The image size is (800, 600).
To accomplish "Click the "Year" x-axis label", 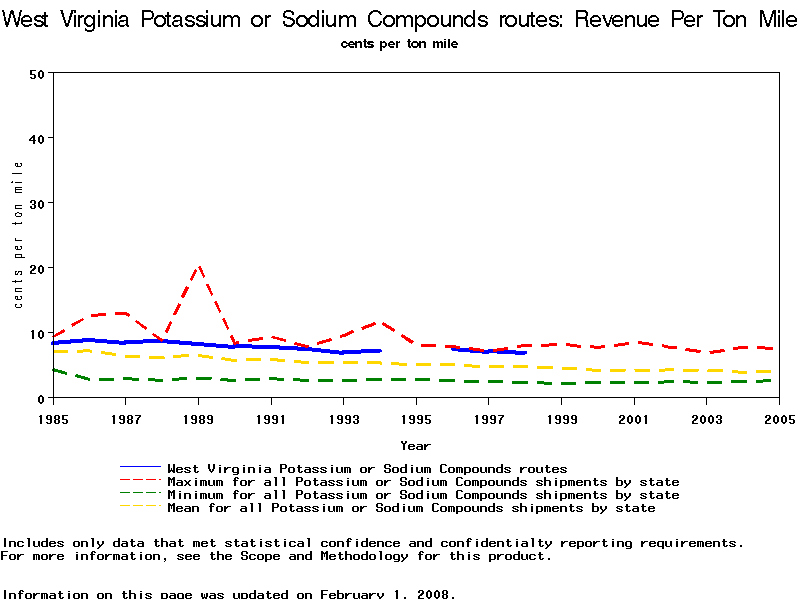I will [415, 445].
